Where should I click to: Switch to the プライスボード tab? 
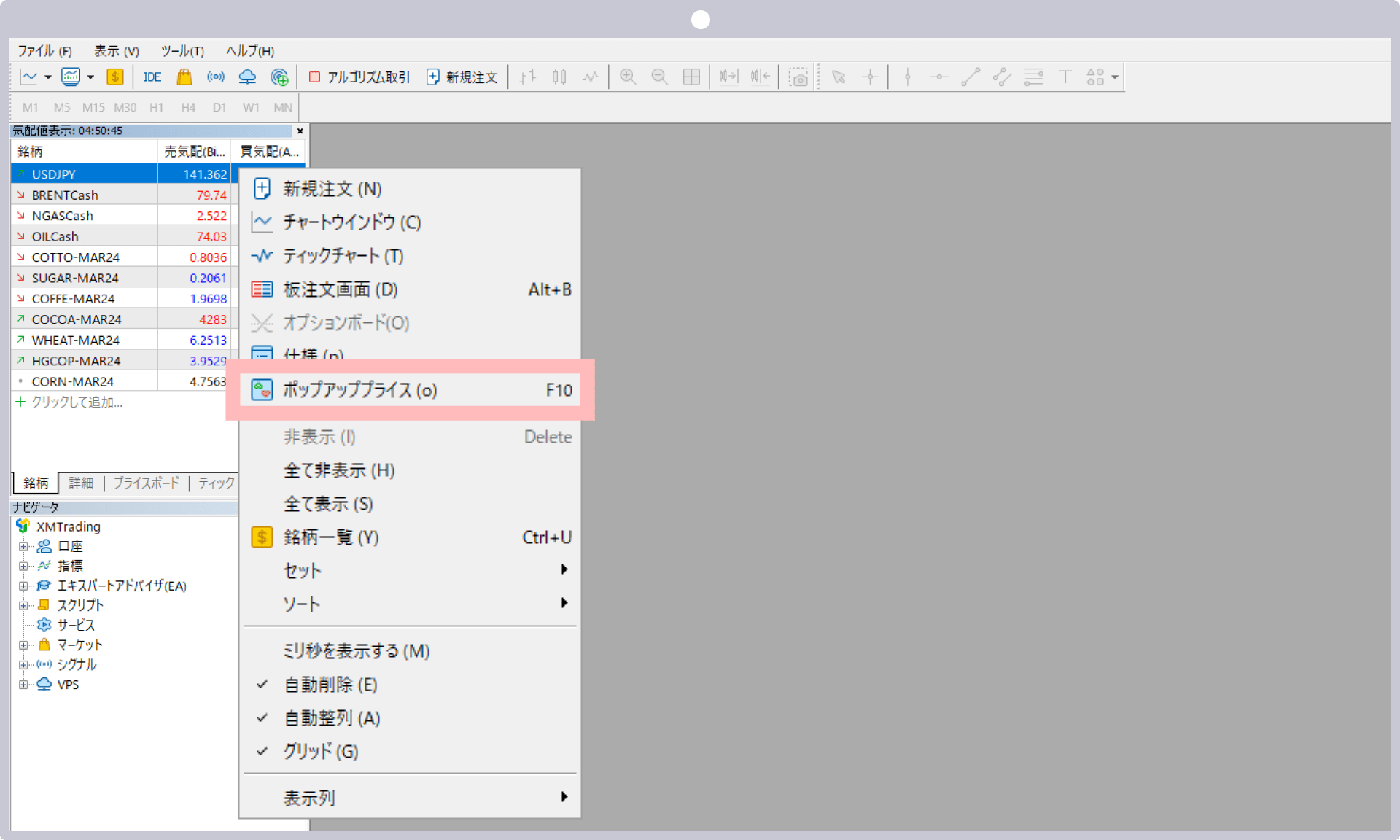(147, 483)
